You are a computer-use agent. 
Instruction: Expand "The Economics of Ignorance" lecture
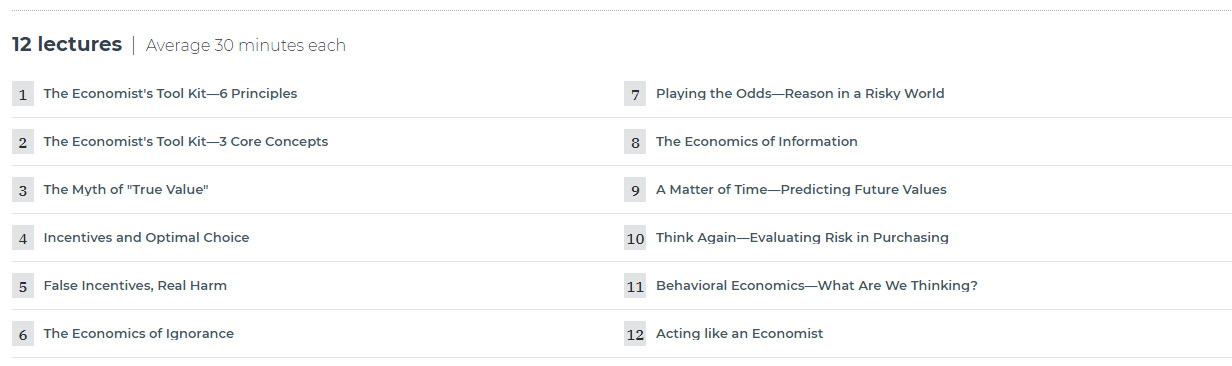(138, 334)
